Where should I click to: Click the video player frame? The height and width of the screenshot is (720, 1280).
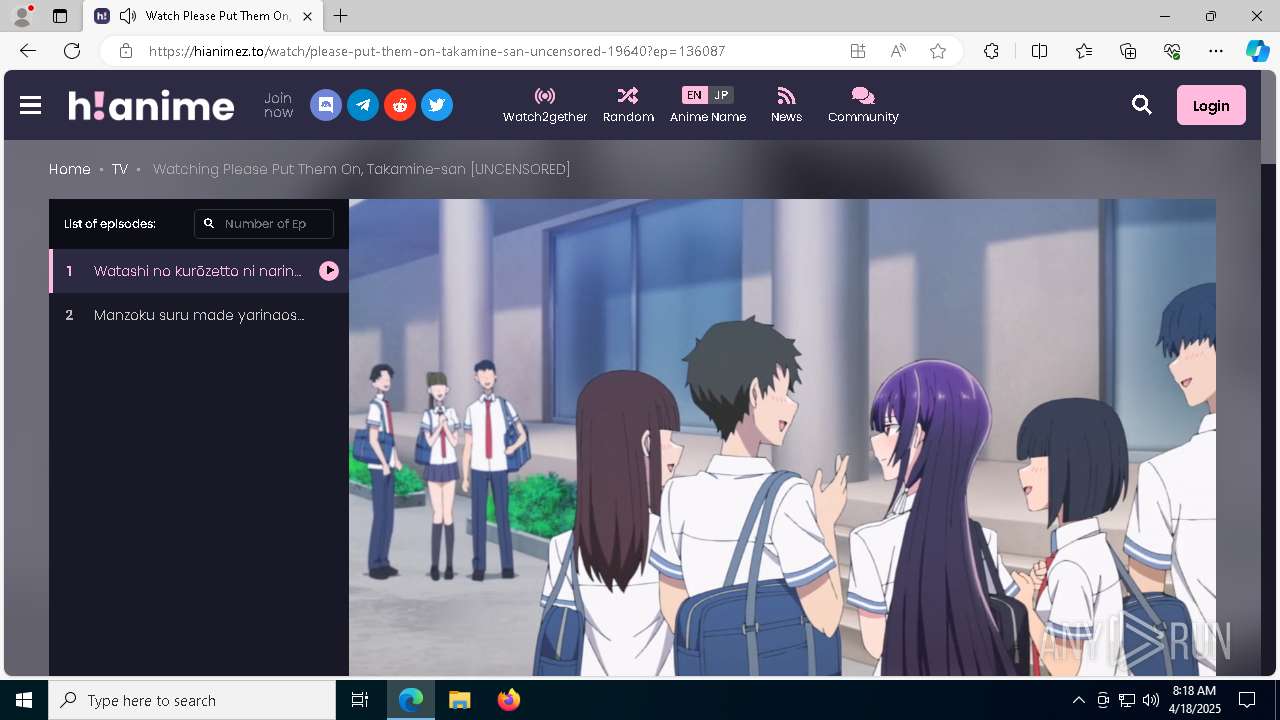(782, 437)
